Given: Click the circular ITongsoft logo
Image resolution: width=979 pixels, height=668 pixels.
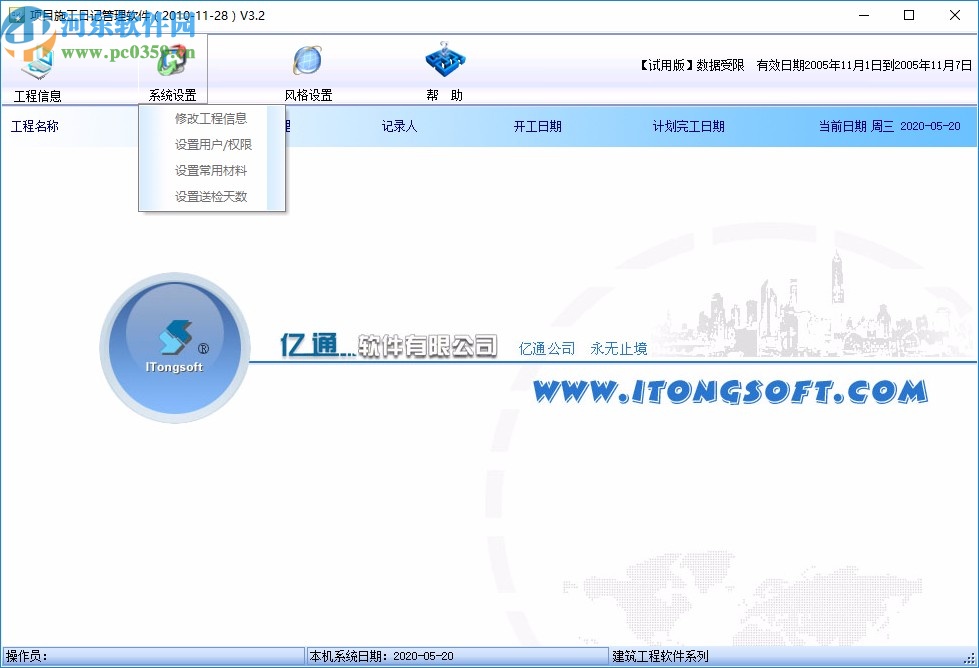Looking at the screenshot, I should click(175, 347).
